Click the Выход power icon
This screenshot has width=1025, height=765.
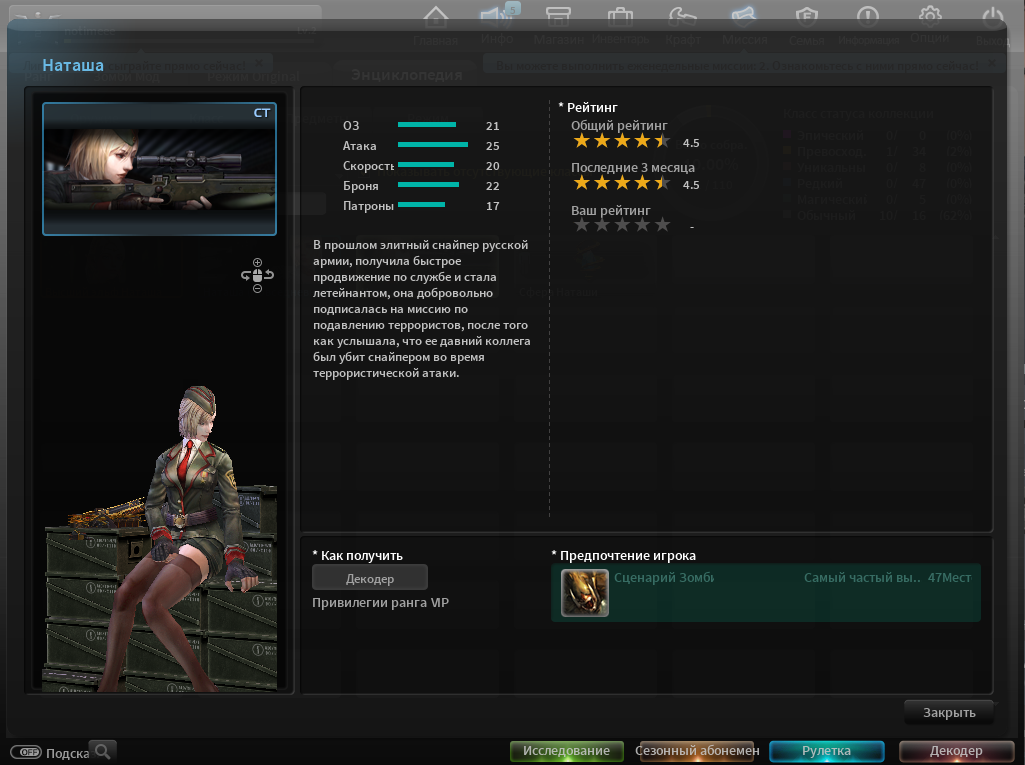[x=992, y=18]
